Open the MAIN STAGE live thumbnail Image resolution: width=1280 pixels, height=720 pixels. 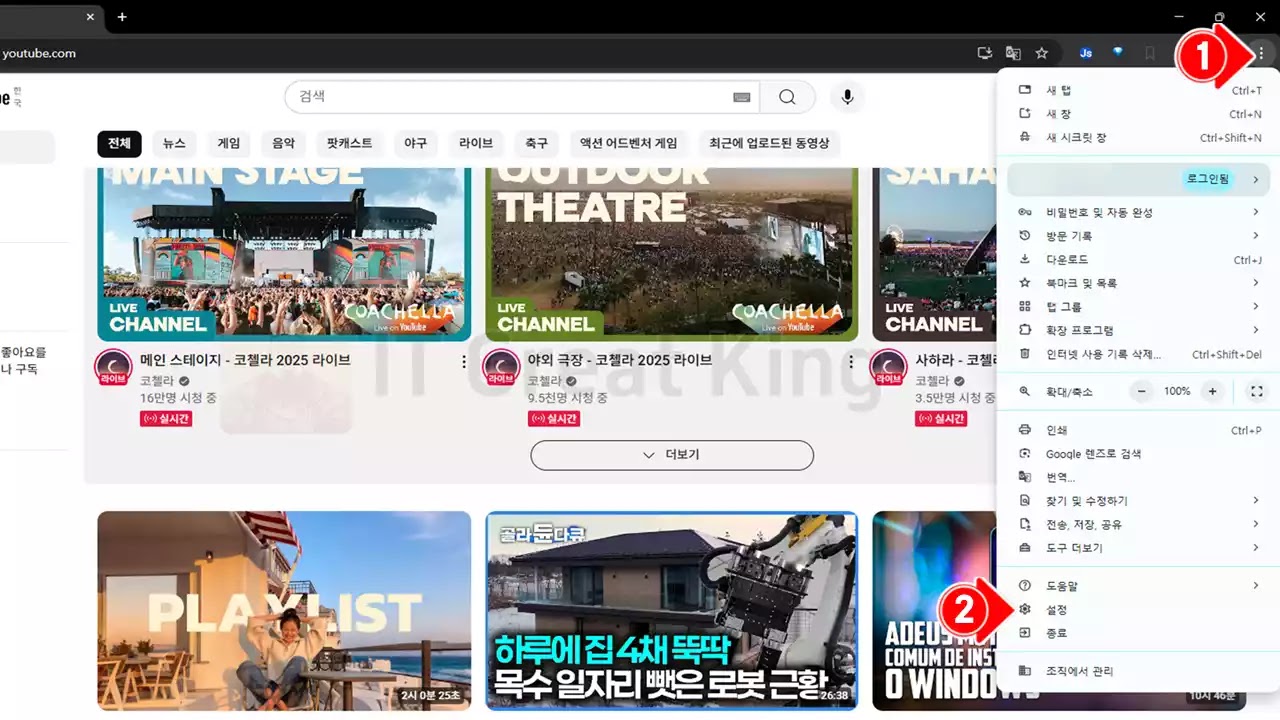(284, 254)
